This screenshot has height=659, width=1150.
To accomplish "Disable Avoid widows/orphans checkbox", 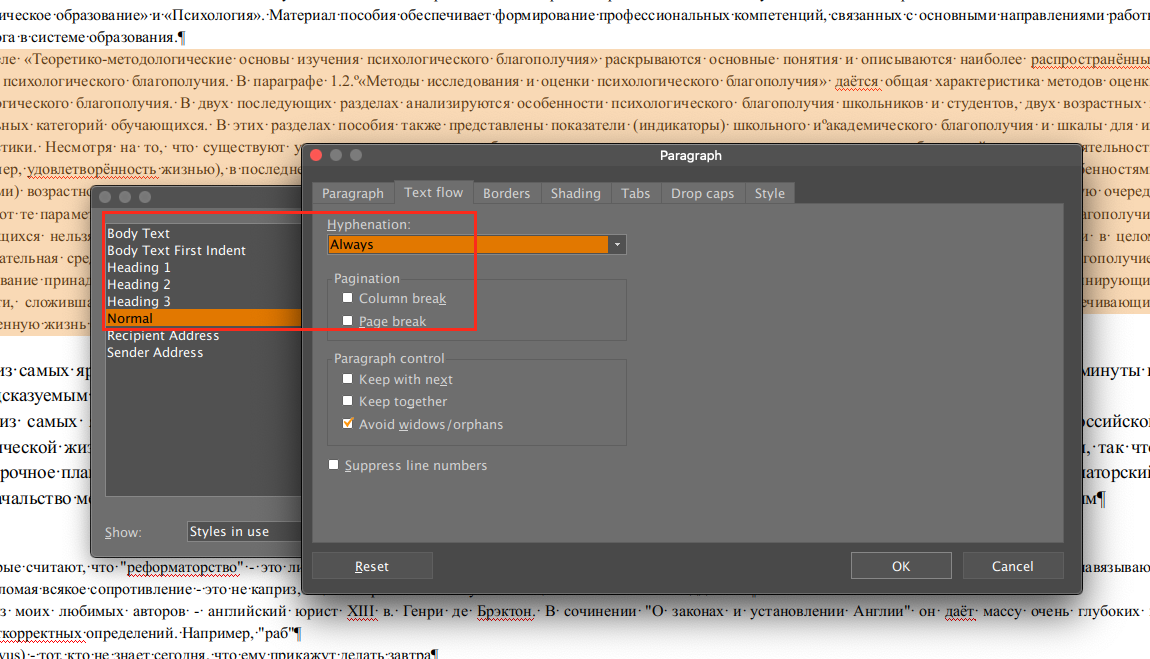I will click(348, 424).
